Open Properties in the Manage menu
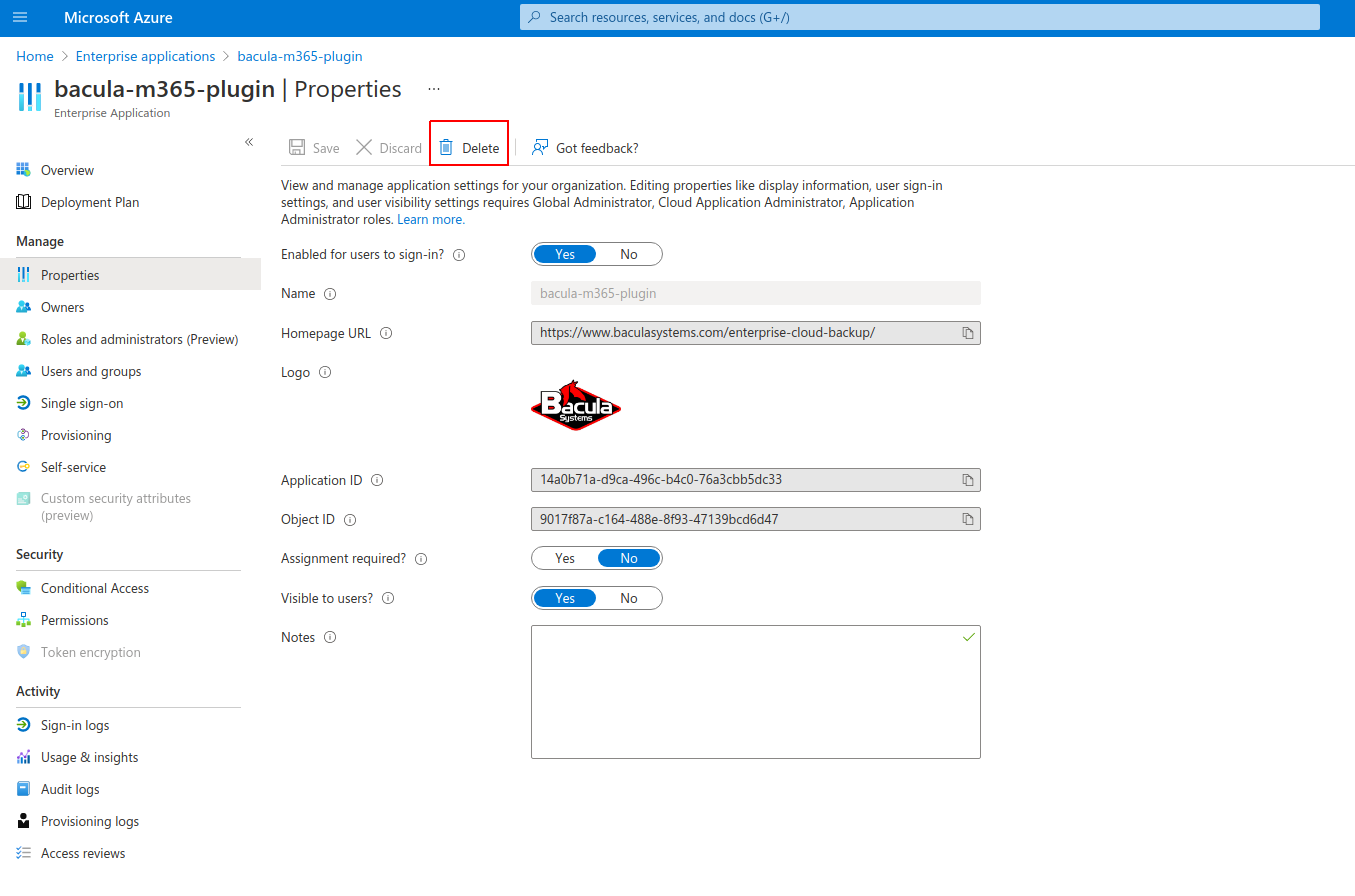1355x896 pixels. (x=130, y=275)
